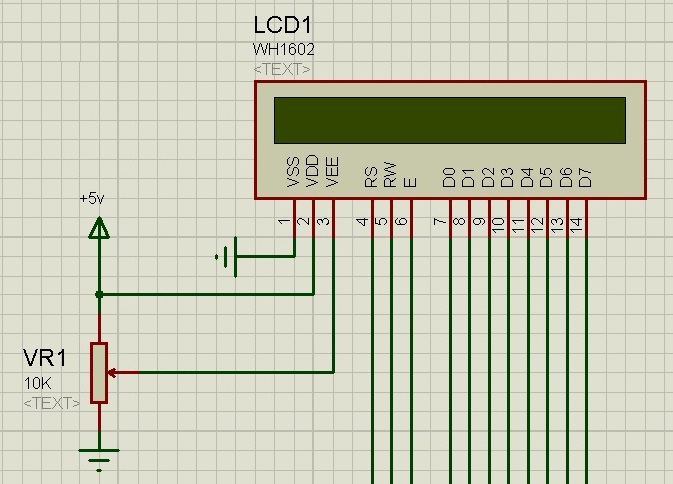673x484 pixels.
Task: Select the +5v power terminal arrow
Action: pos(99,227)
